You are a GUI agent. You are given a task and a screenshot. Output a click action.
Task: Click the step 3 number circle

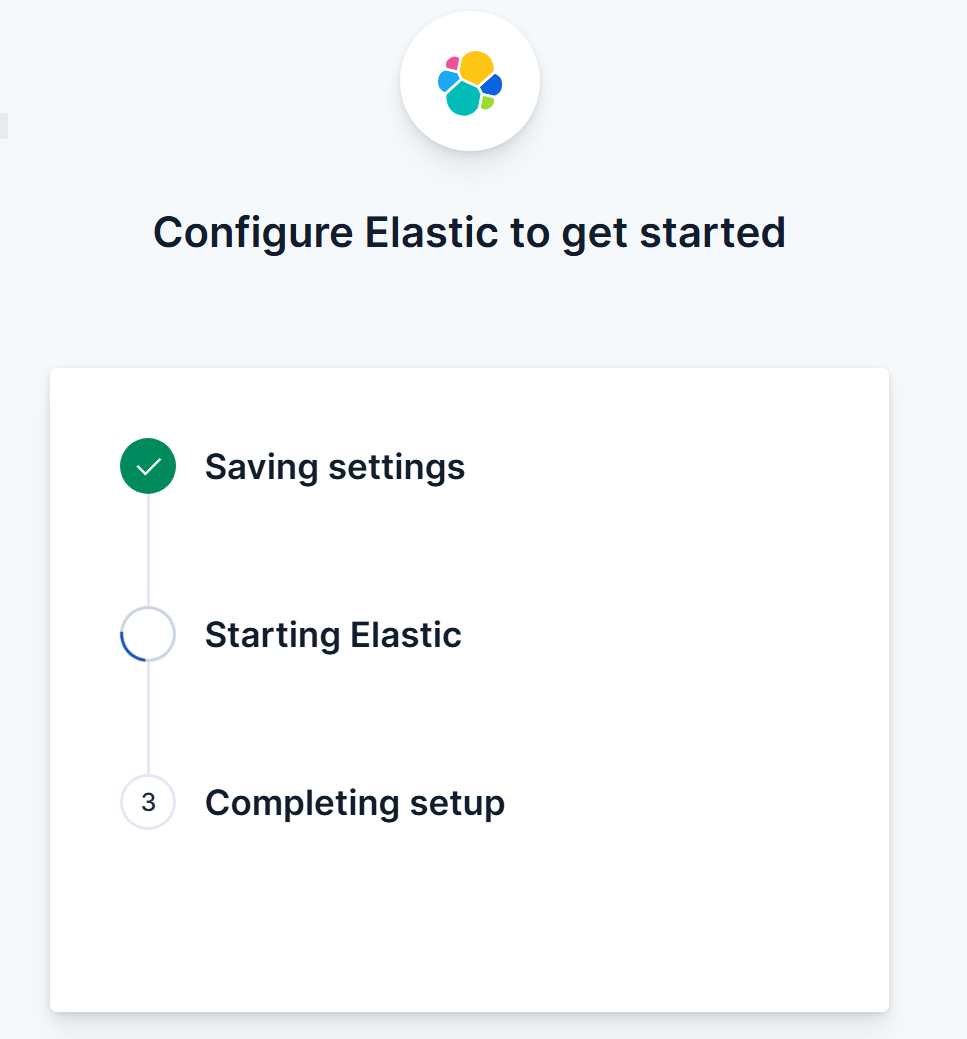(x=148, y=802)
